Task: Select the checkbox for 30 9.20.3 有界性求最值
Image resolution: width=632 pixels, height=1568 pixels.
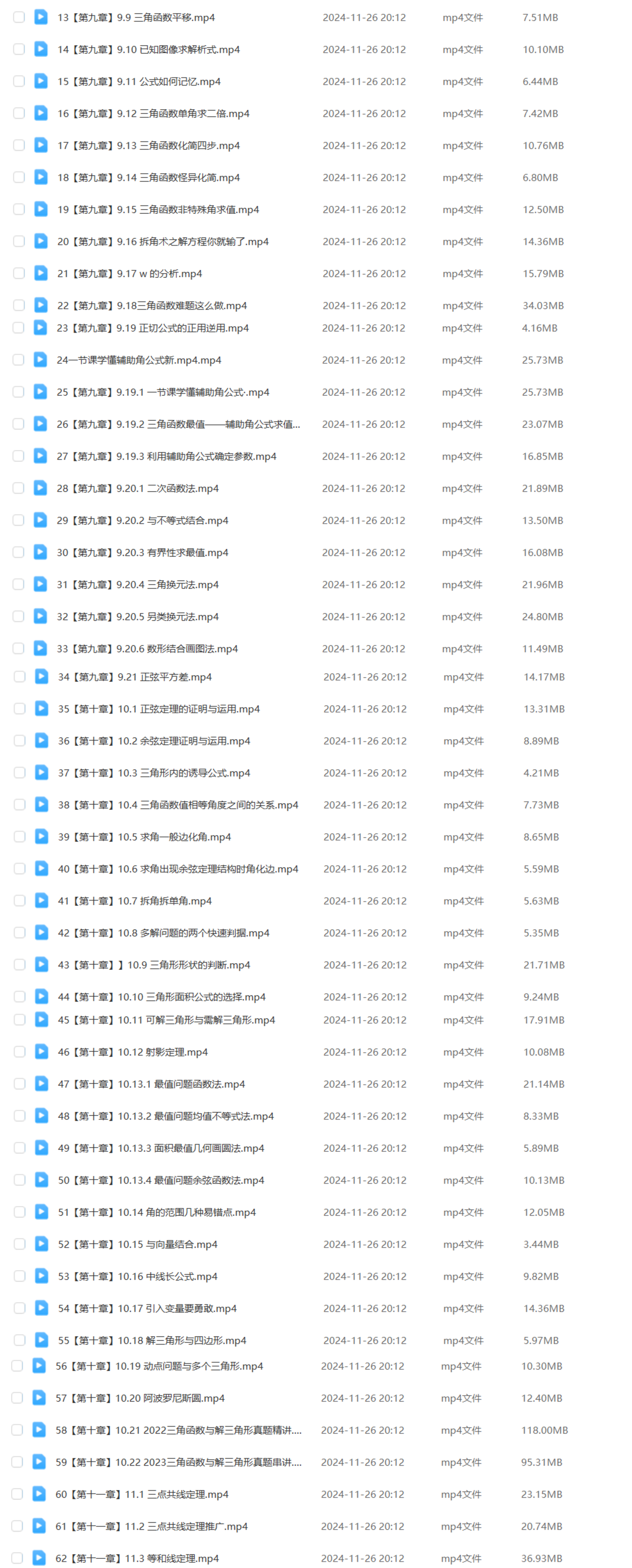Action: tap(18, 552)
